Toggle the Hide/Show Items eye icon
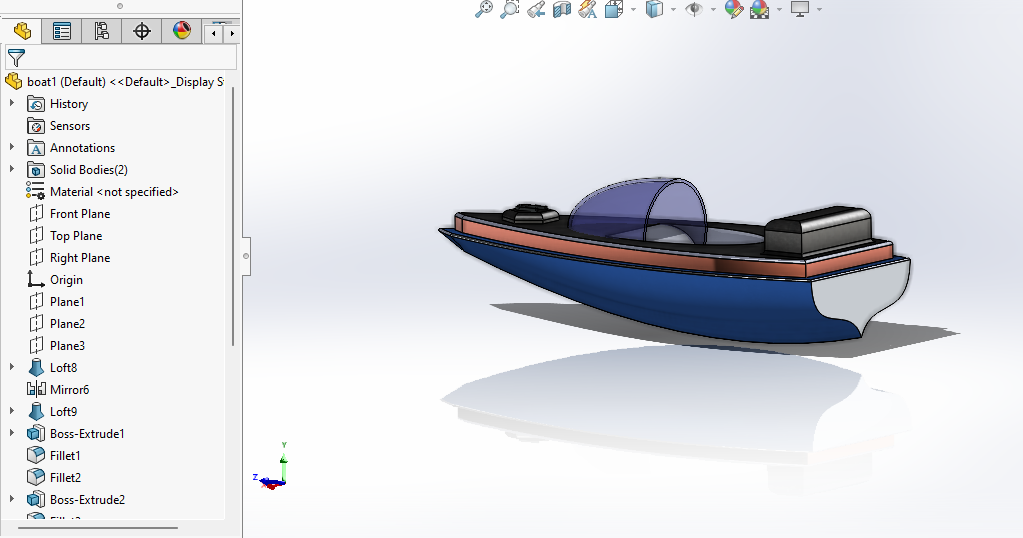This screenshot has height=538, width=1023. [x=694, y=10]
